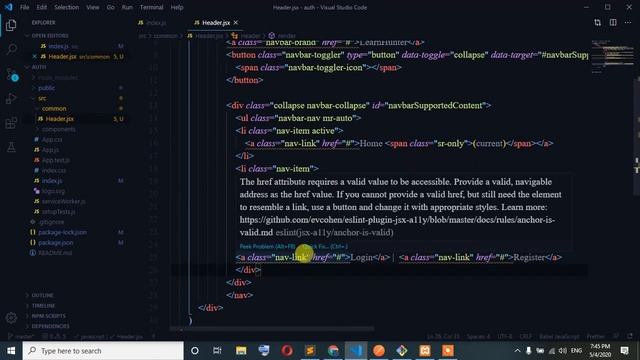Open the Run and Debug view
Image resolution: width=640 pixels, height=360 pixels.
click(11, 98)
